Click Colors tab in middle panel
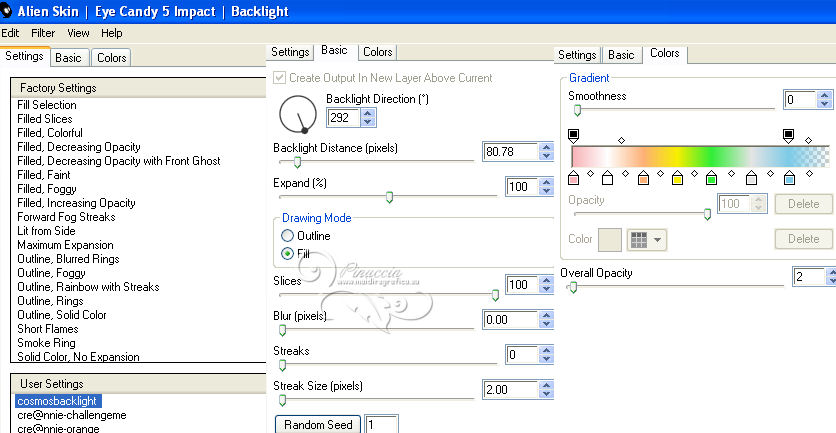This screenshot has height=433, width=836. (377, 52)
